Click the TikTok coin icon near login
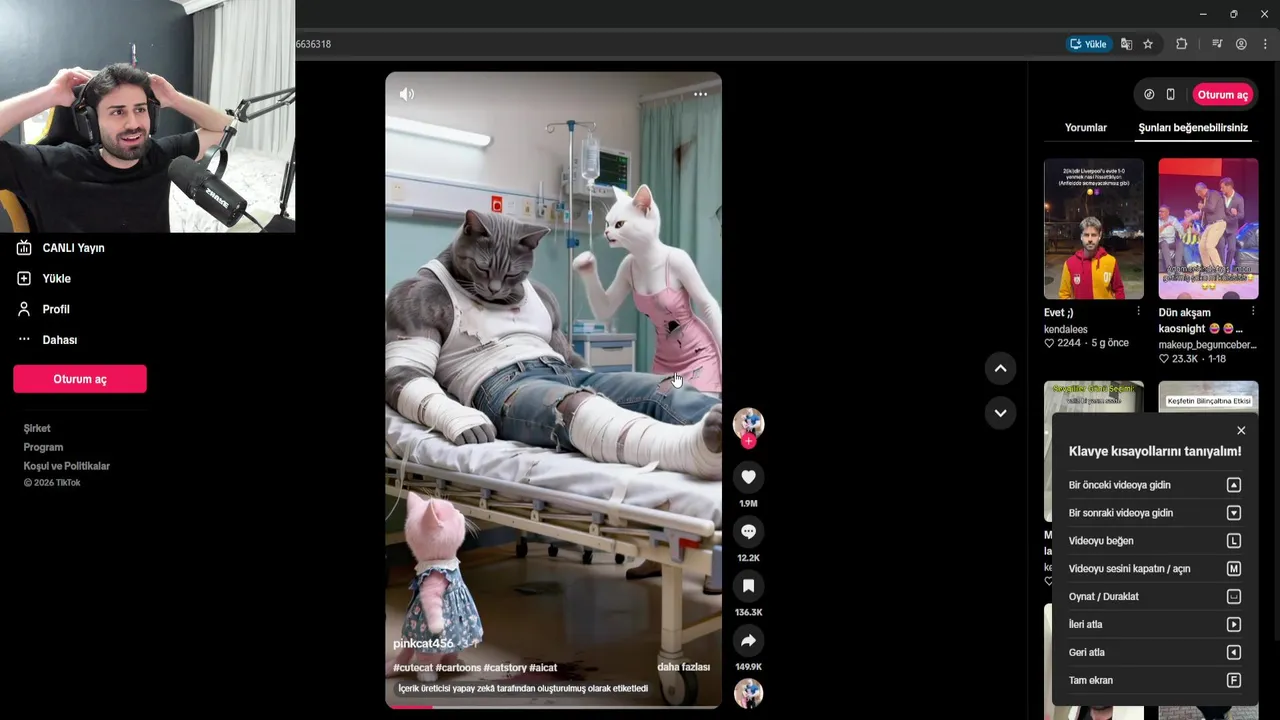The height and width of the screenshot is (720, 1280). (1149, 94)
